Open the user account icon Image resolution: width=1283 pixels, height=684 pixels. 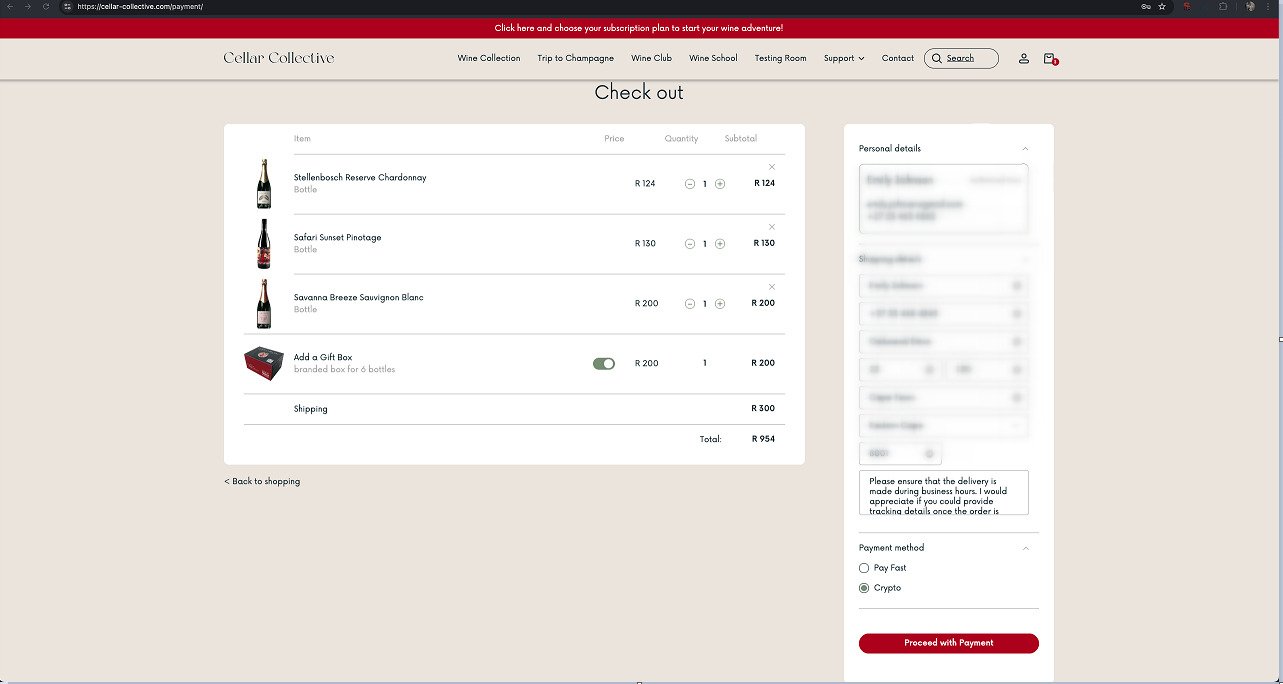tap(1024, 58)
